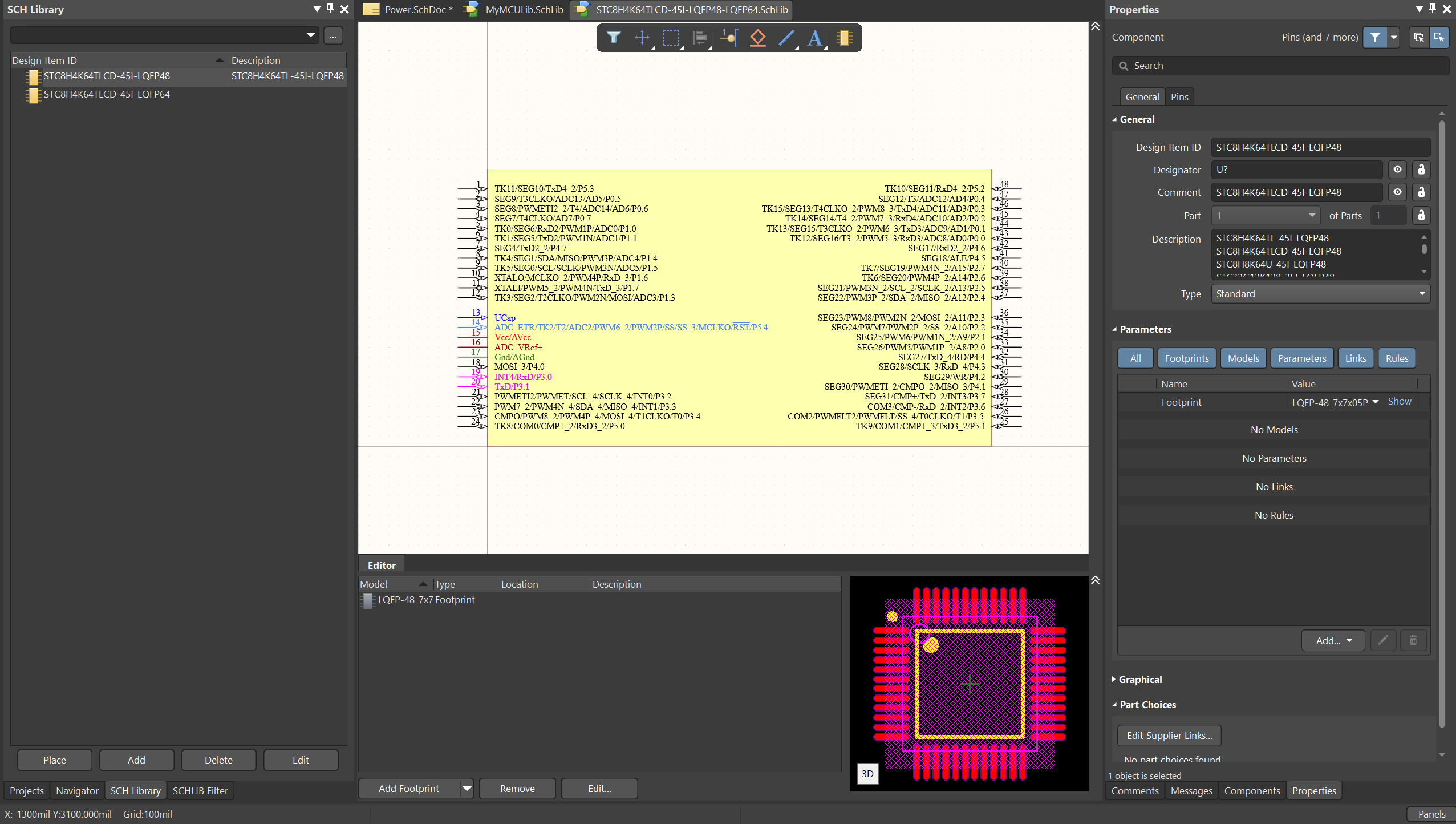Screen dimensions: 1456x824
Task: Toggle the Designator lock icon
Action: point(1421,169)
